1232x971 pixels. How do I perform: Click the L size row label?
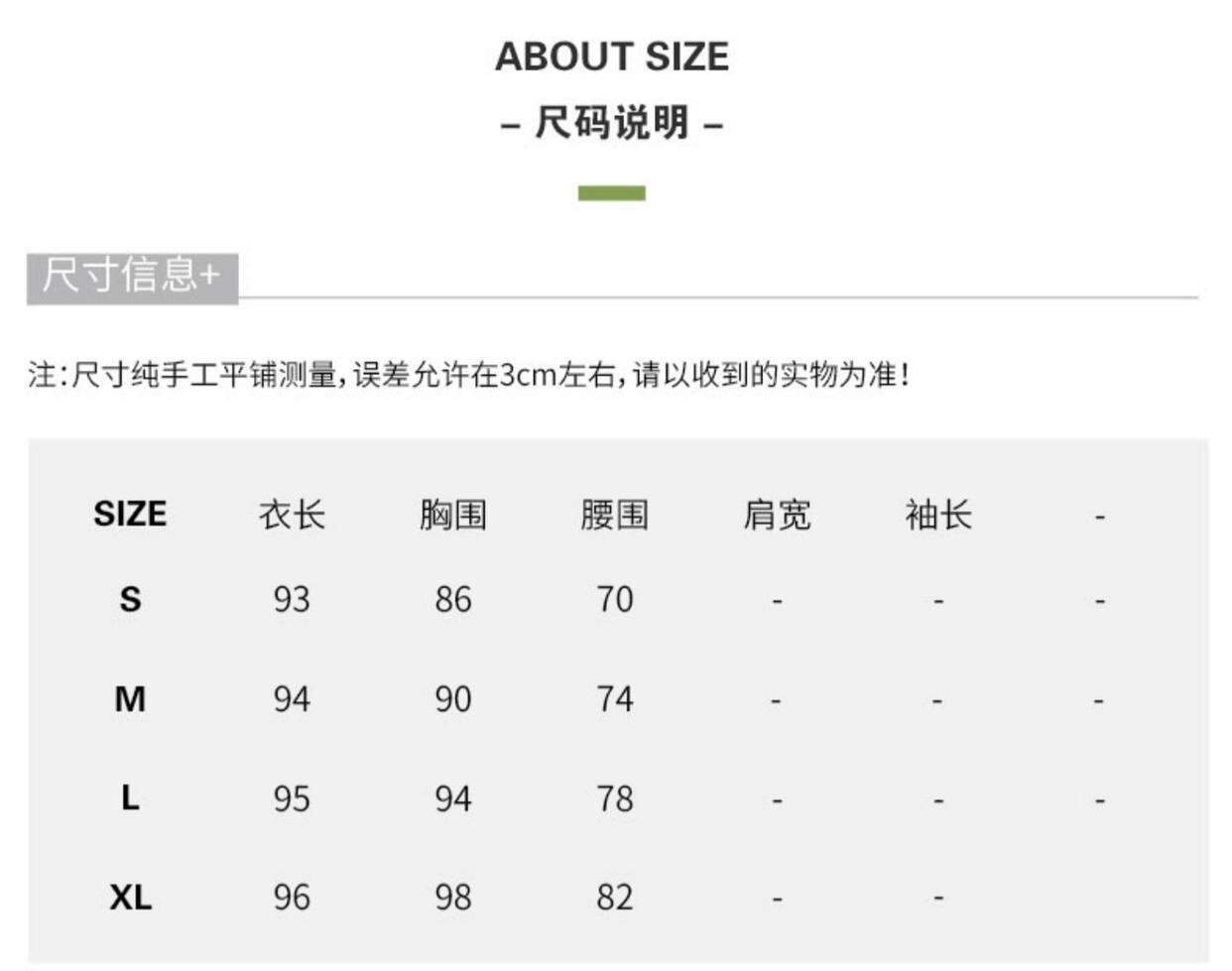pyautogui.click(x=130, y=797)
